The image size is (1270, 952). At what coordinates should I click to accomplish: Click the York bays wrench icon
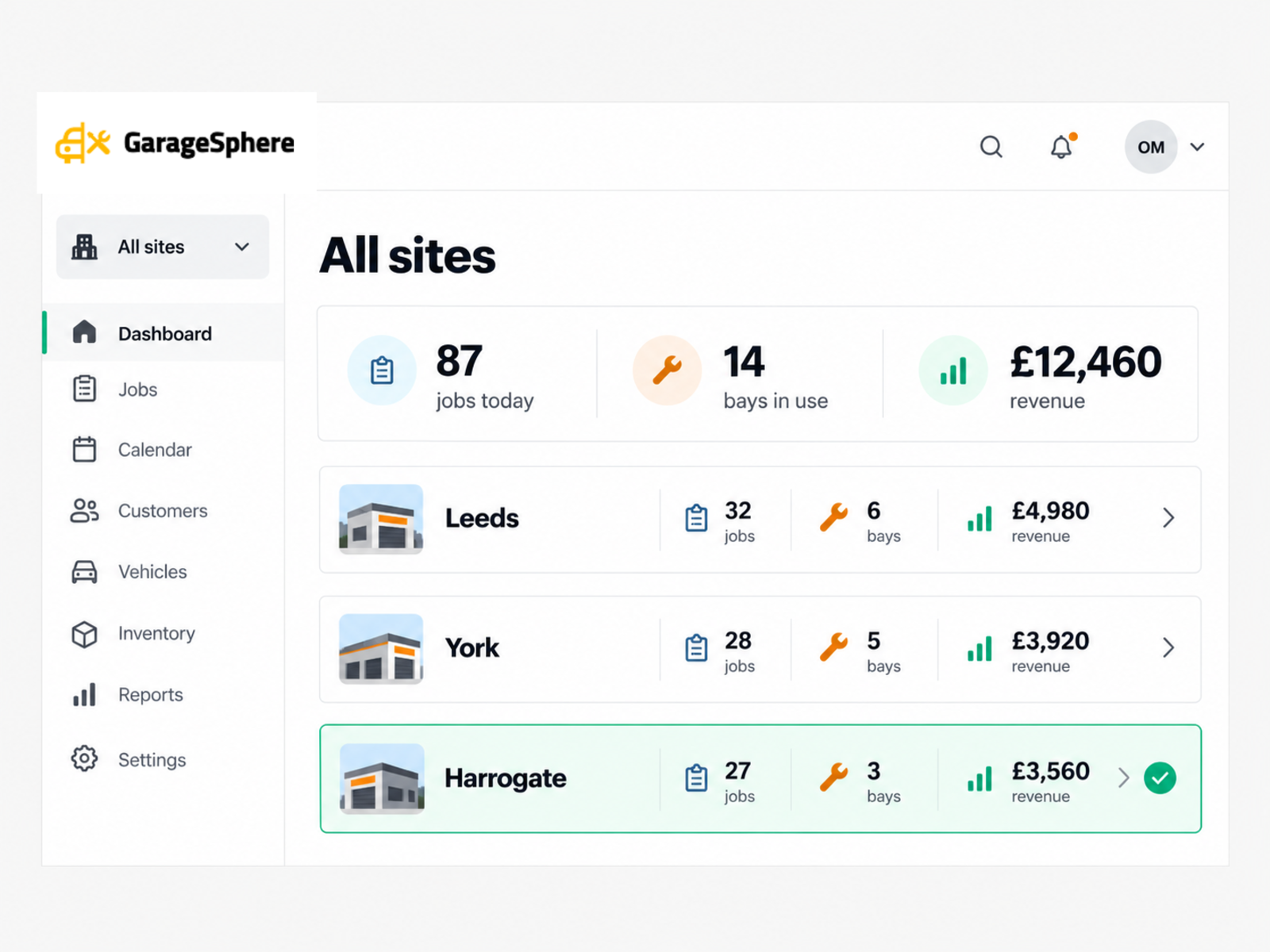[x=834, y=647]
